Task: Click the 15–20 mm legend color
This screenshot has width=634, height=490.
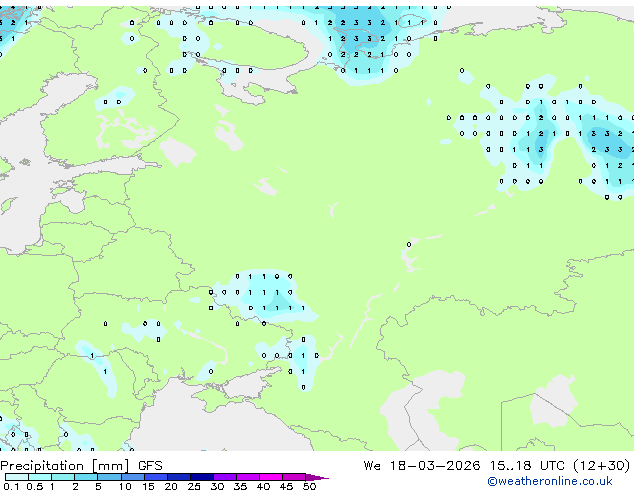Action: (156, 477)
